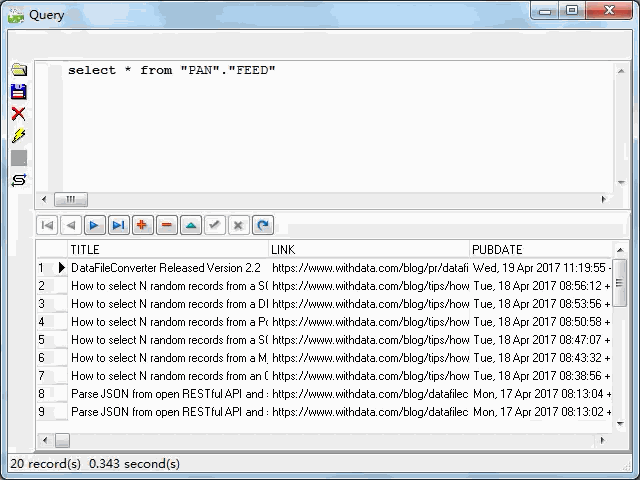Image resolution: width=640 pixels, height=480 pixels.
Task: Click the edit record triangle button
Action: pos(190,225)
